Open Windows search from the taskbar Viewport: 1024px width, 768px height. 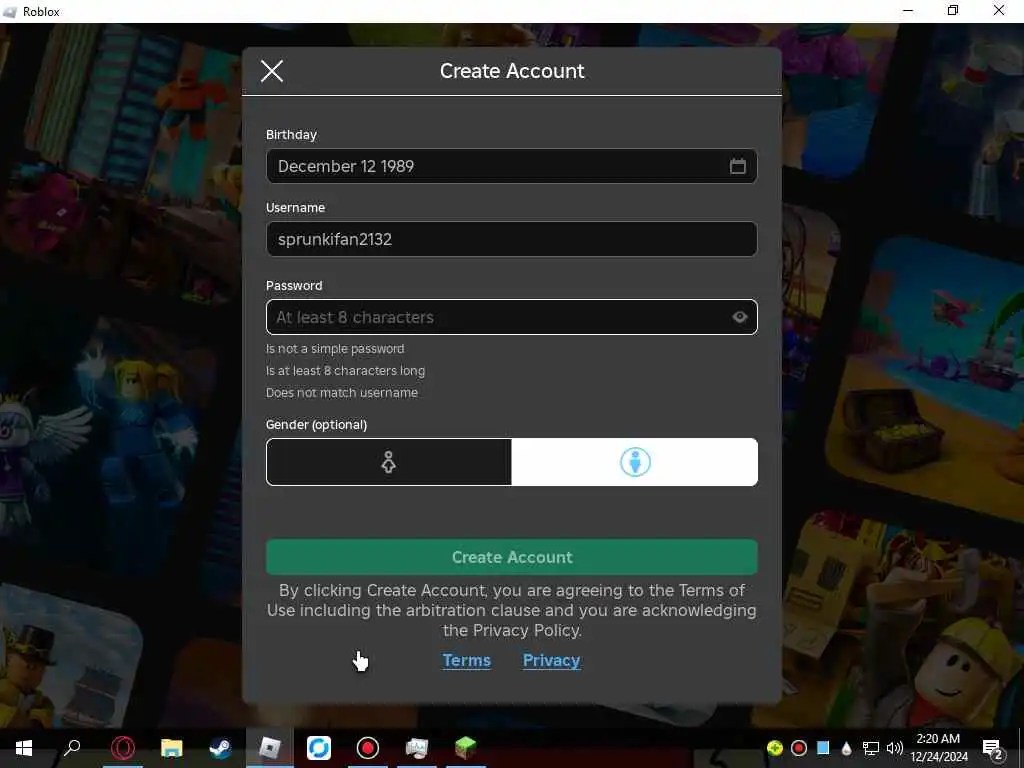72,748
